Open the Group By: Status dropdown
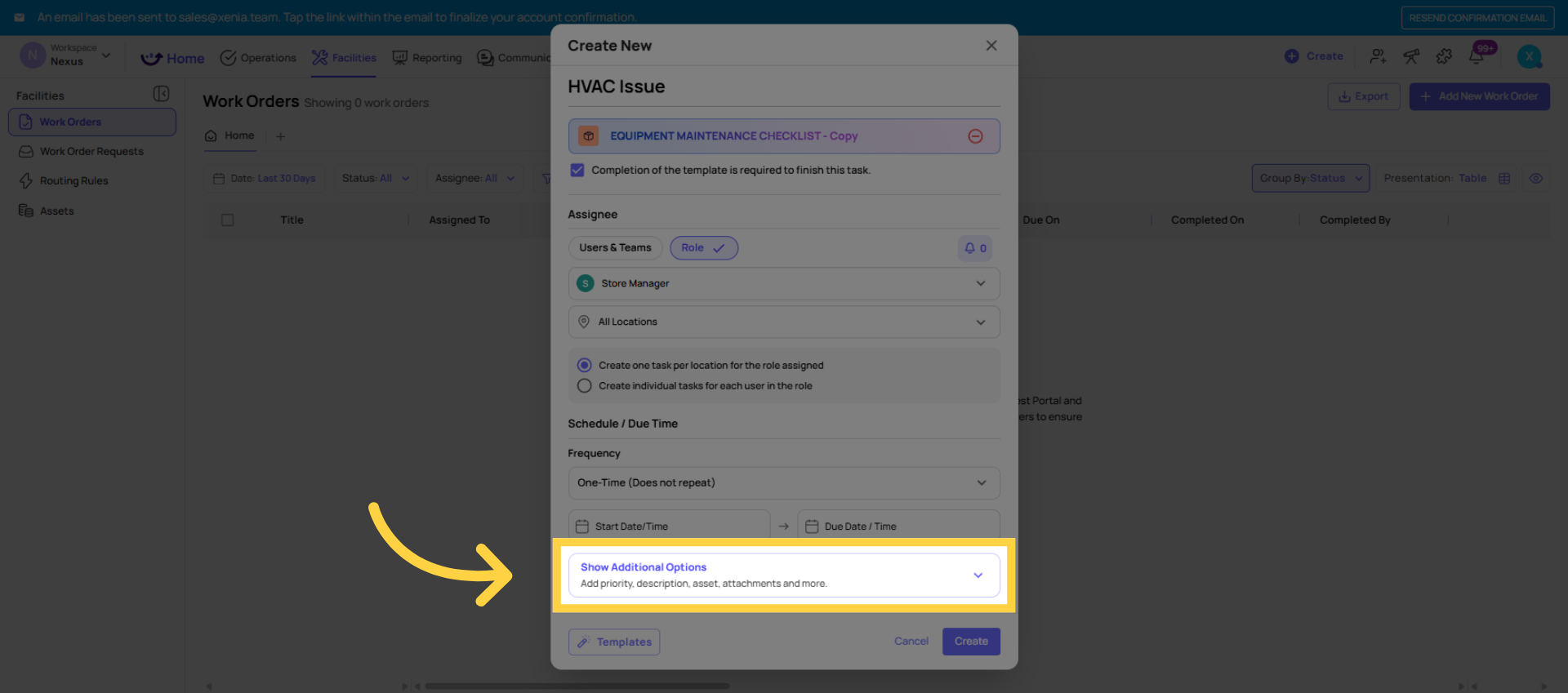The image size is (1568, 693). click(1311, 178)
